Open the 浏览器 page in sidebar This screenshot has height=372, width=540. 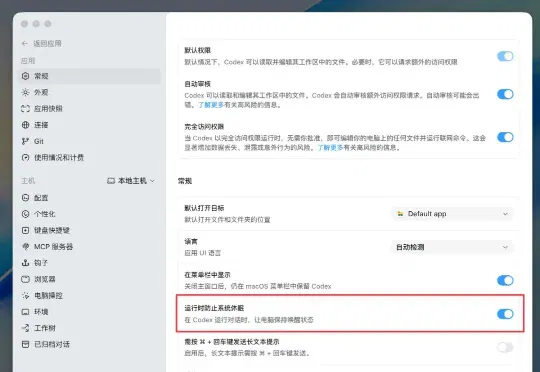click(90, 279)
